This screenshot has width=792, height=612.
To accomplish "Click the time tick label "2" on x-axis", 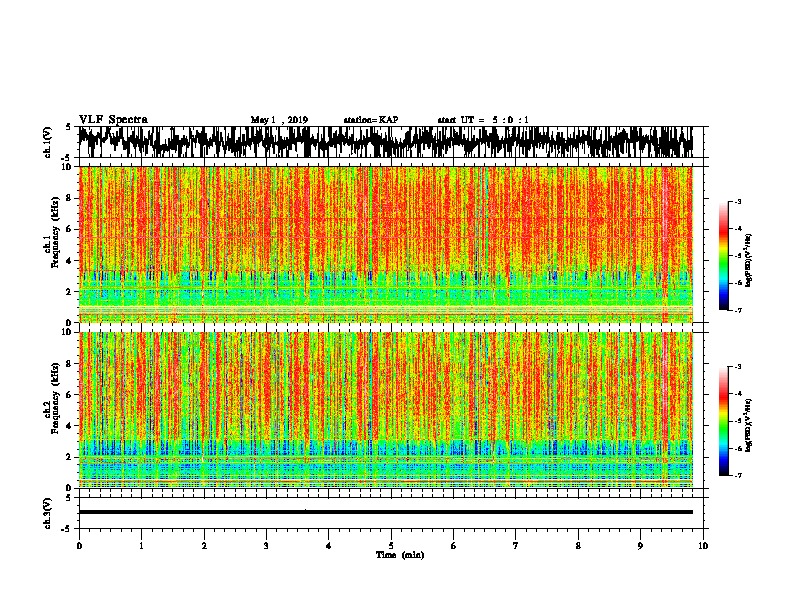I will pos(204,546).
